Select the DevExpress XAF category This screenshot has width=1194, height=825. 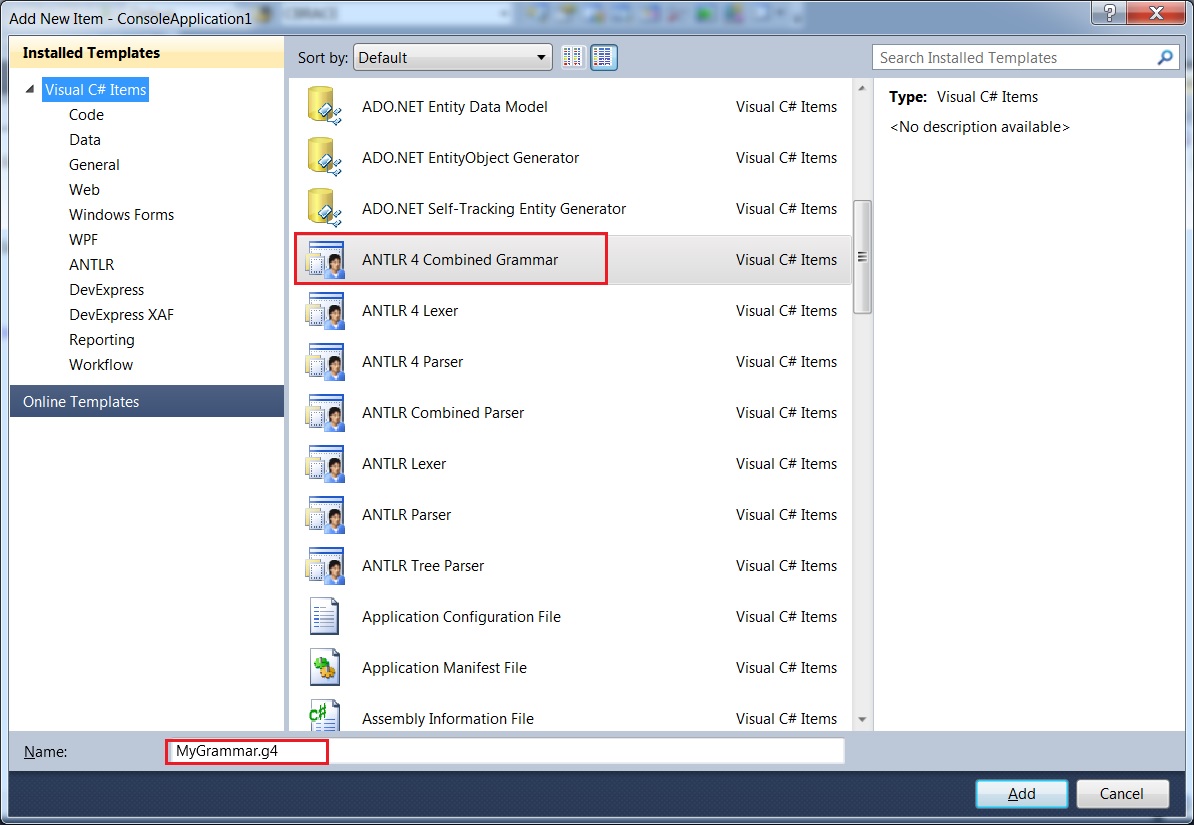pos(121,315)
